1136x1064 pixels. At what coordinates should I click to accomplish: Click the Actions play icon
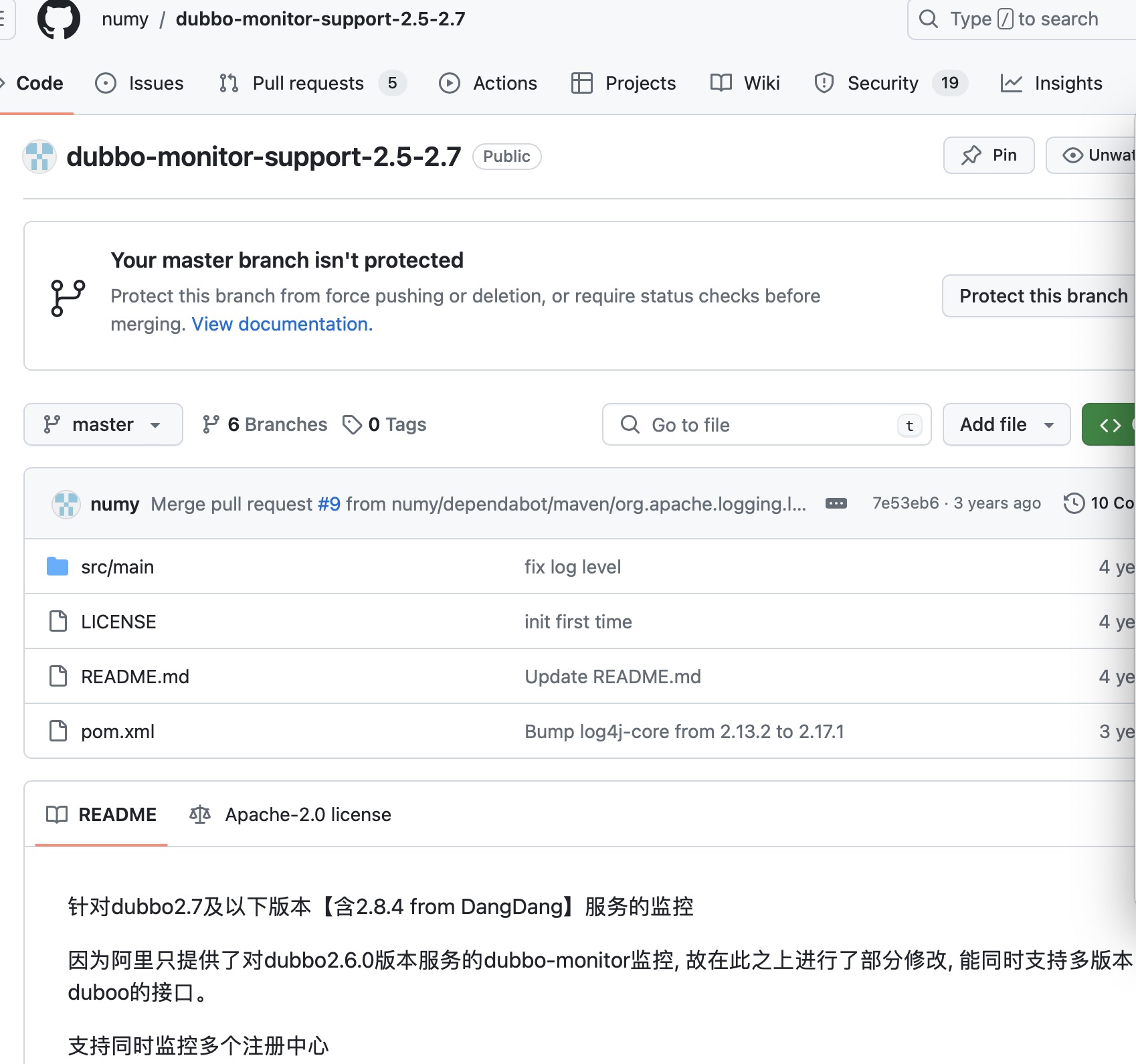tap(450, 83)
